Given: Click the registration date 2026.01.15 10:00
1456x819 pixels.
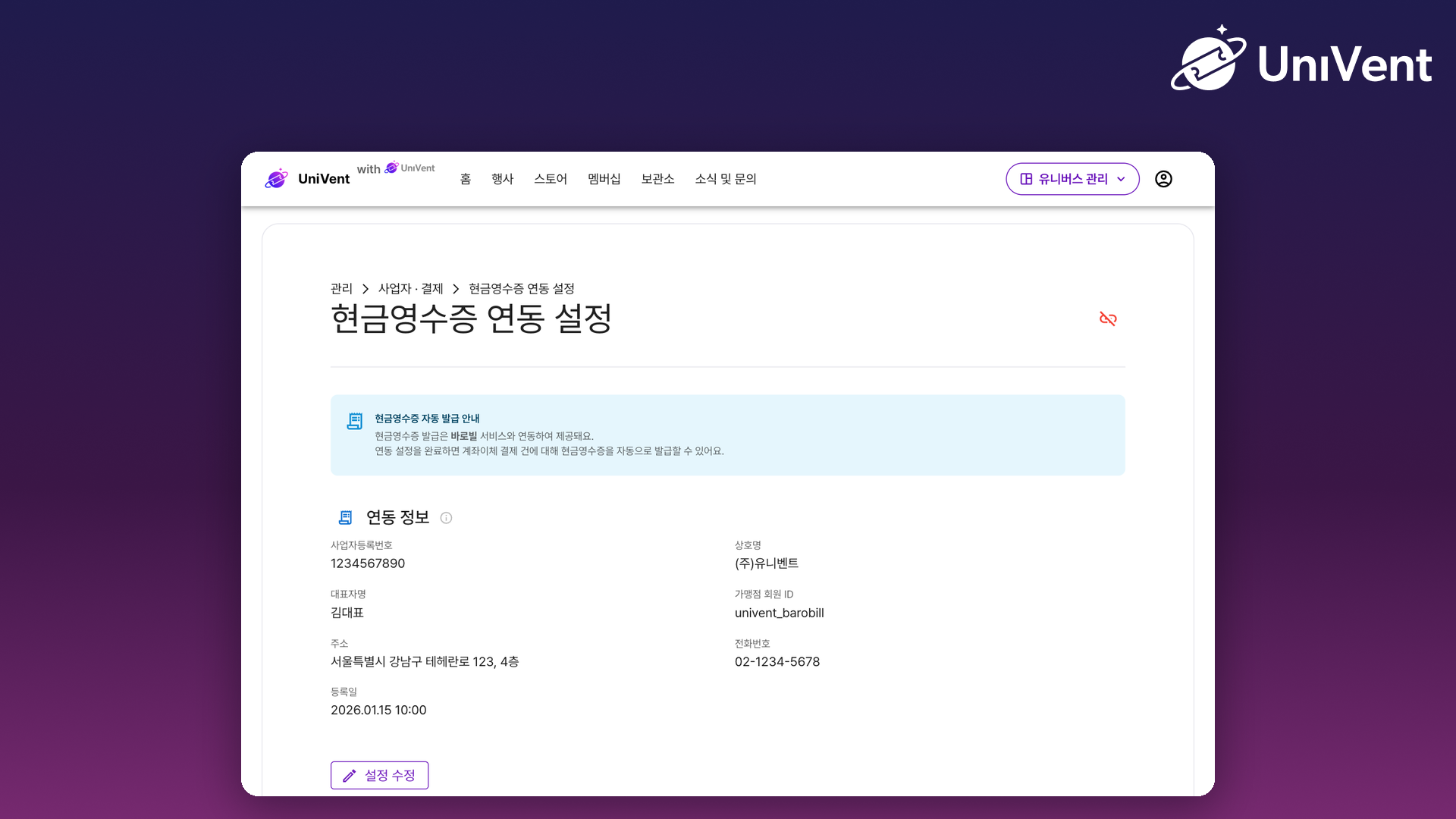Looking at the screenshot, I should [378, 711].
